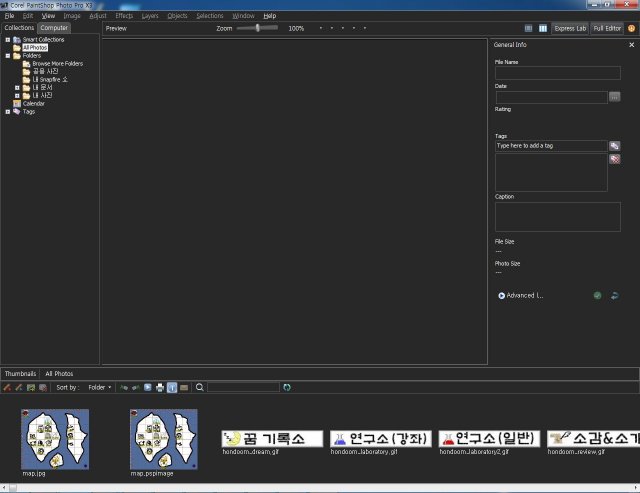The image size is (640, 493).
Task: Open Express Lab
Action: click(570, 29)
